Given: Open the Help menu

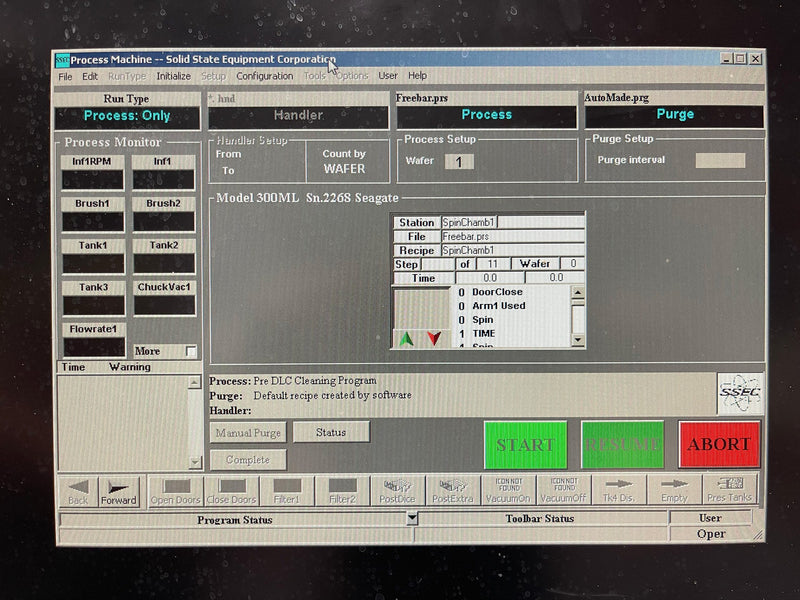Looking at the screenshot, I should [417, 76].
